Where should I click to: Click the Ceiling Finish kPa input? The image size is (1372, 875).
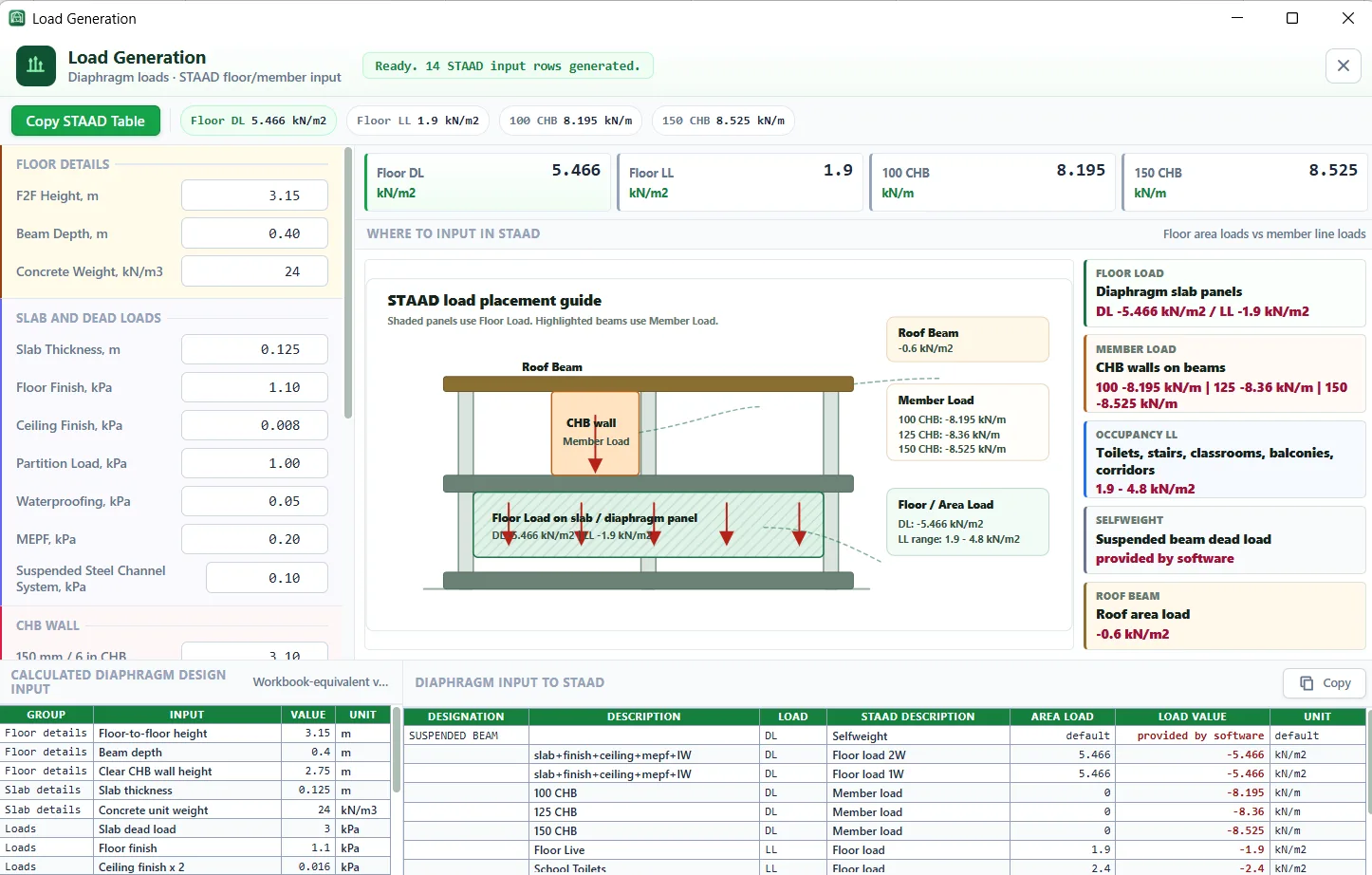[254, 425]
